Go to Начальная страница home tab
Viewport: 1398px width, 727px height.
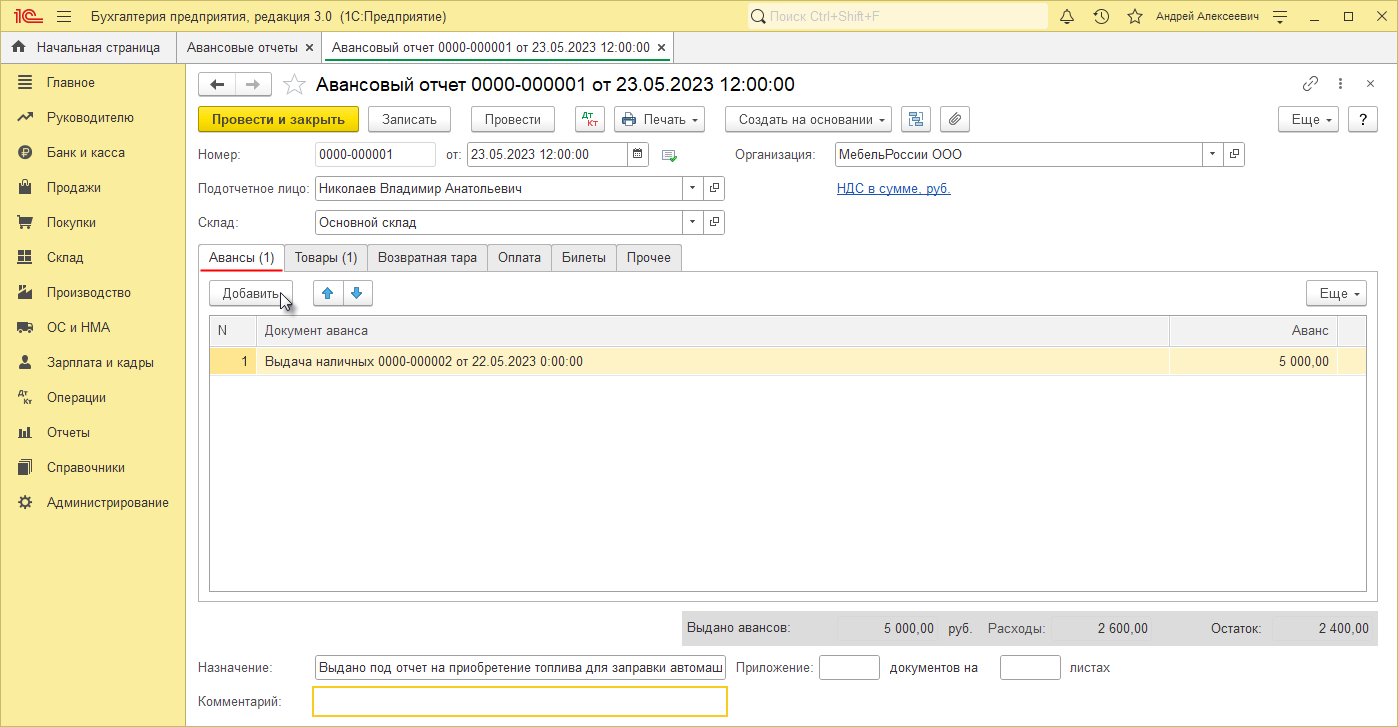click(x=86, y=47)
